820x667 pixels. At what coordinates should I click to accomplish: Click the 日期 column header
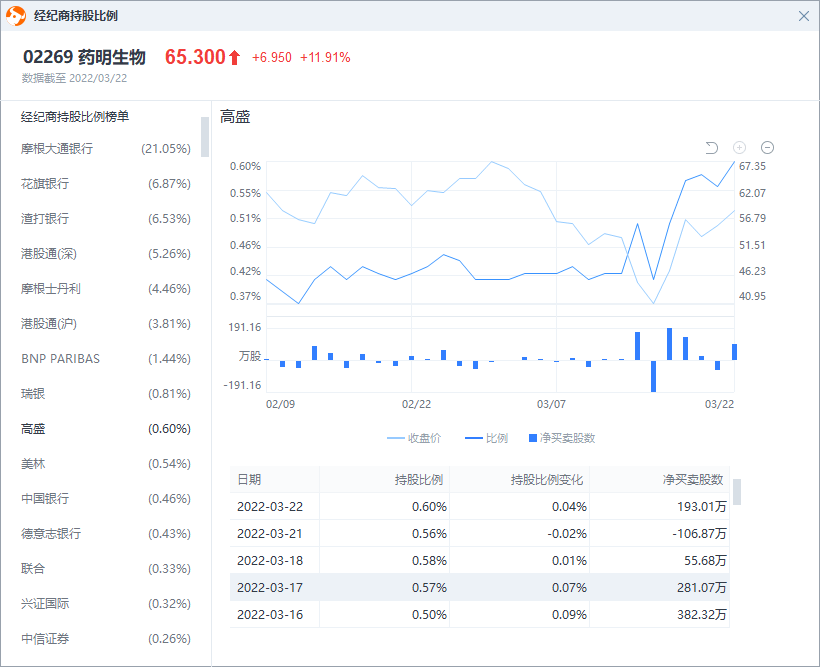click(249, 479)
